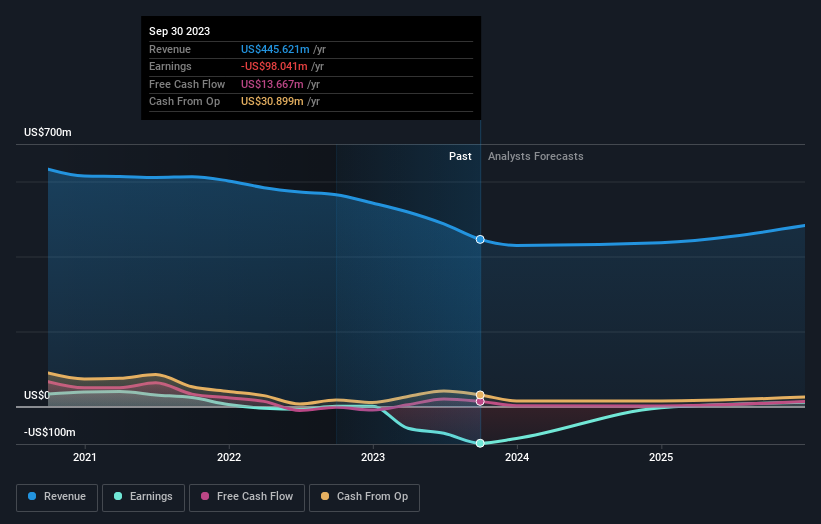Viewport: 821px width, 524px height.
Task: Click the US$30.899m cash from op value
Action: pyautogui.click(x=272, y=102)
